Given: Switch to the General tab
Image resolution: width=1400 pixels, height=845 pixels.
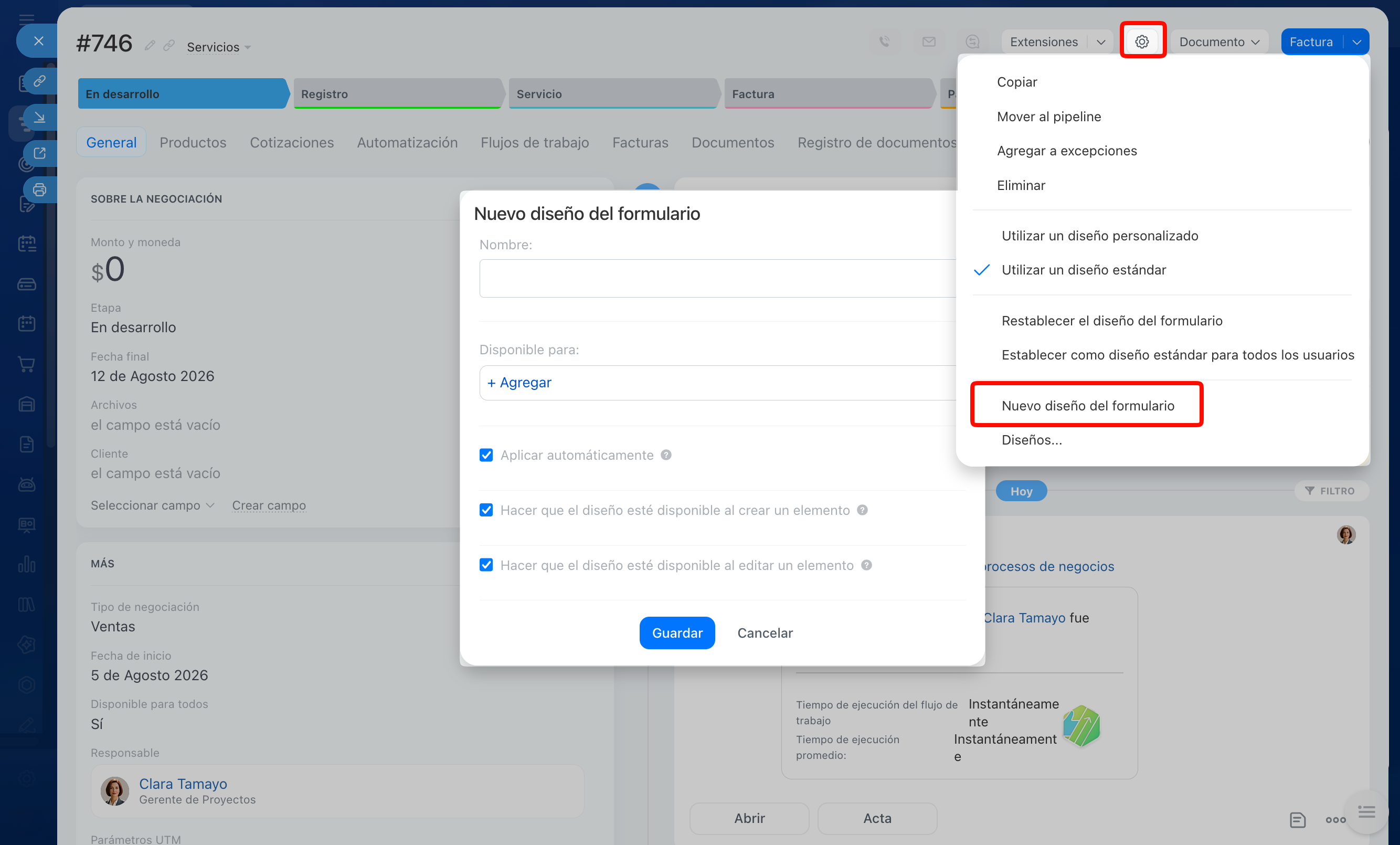Looking at the screenshot, I should [111, 142].
